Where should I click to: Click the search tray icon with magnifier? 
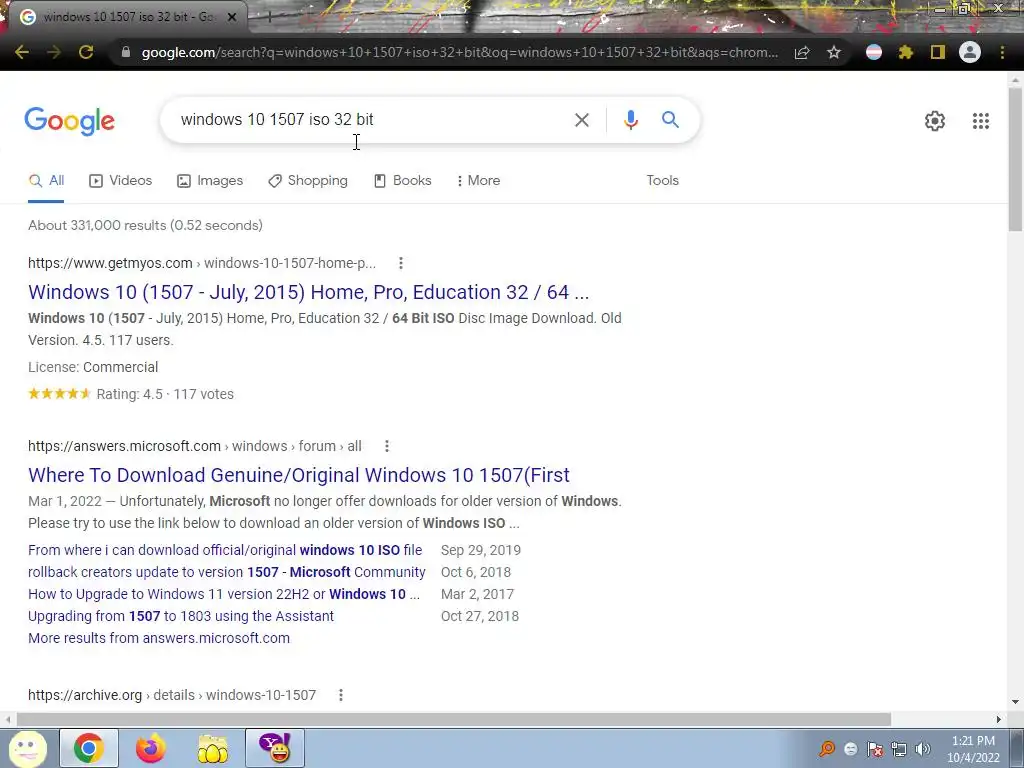(827, 749)
